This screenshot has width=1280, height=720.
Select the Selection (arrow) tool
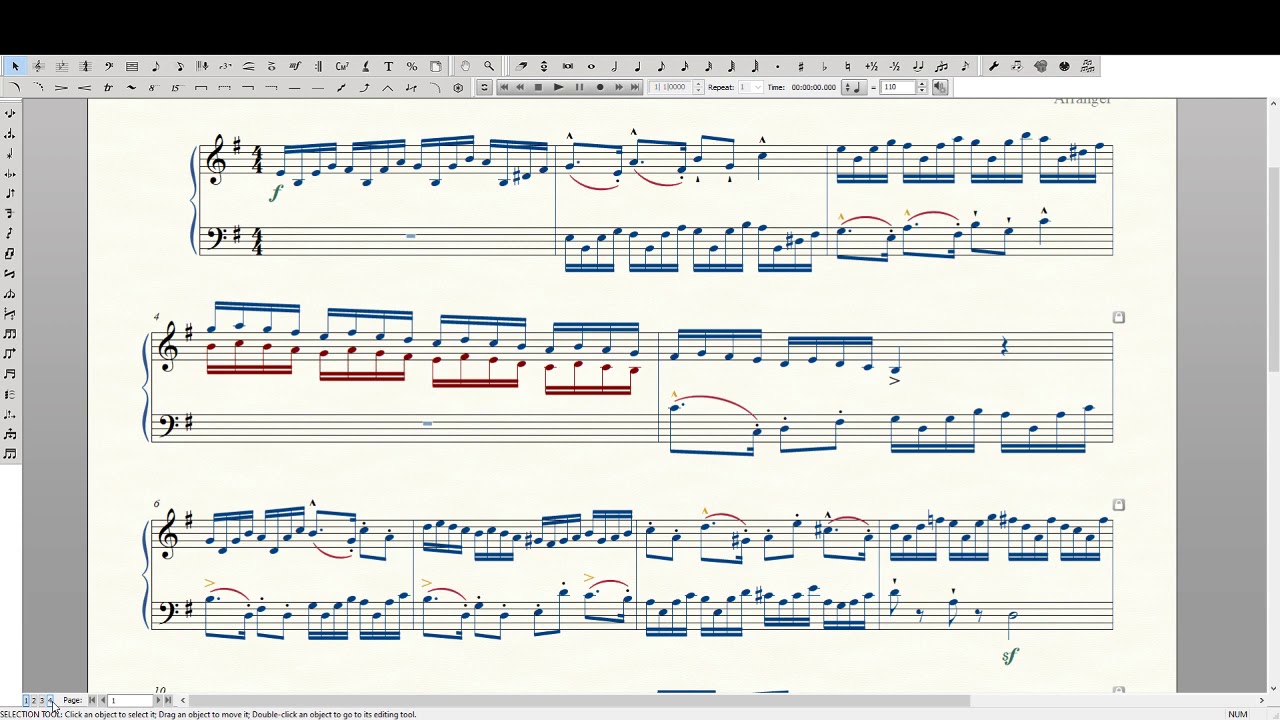[x=15, y=66]
